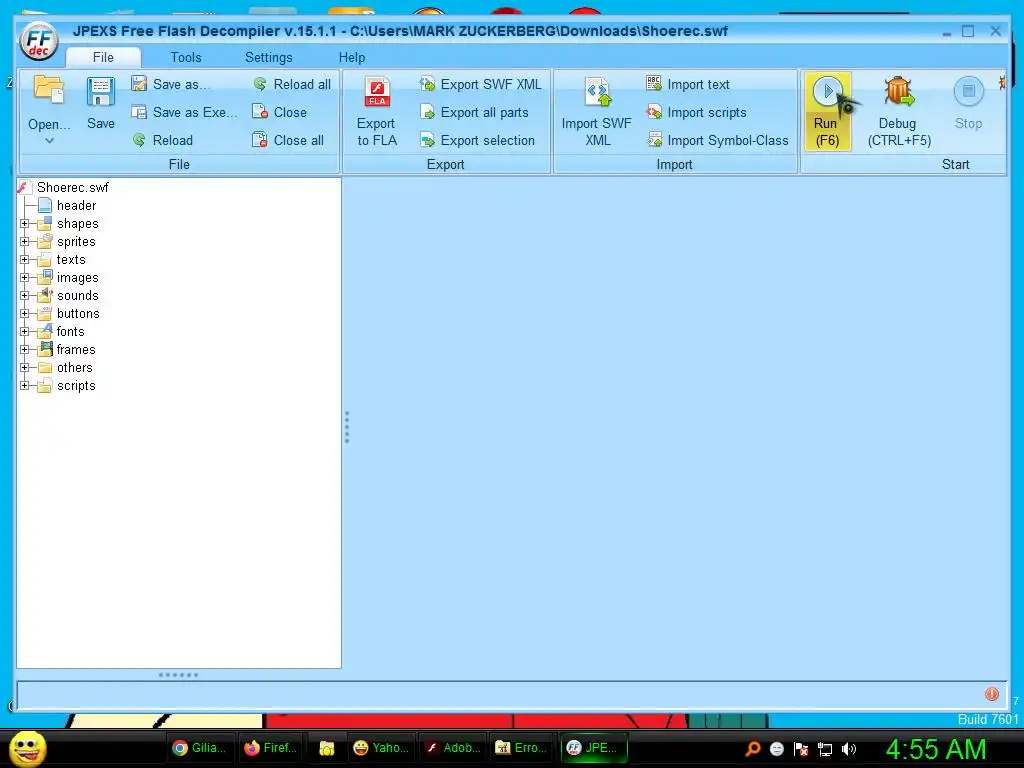Expand the scripts tree node

click(24, 385)
